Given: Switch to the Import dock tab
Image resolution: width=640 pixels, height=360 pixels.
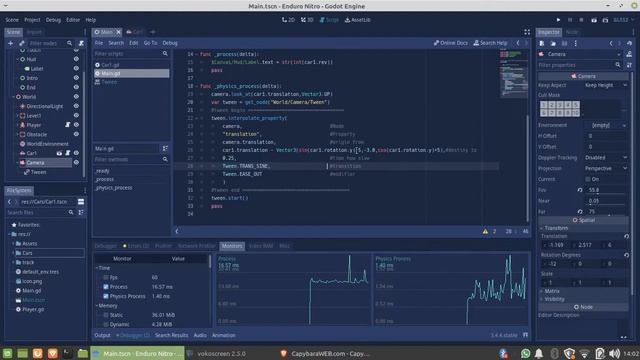Looking at the screenshot, I should [x=34, y=32].
